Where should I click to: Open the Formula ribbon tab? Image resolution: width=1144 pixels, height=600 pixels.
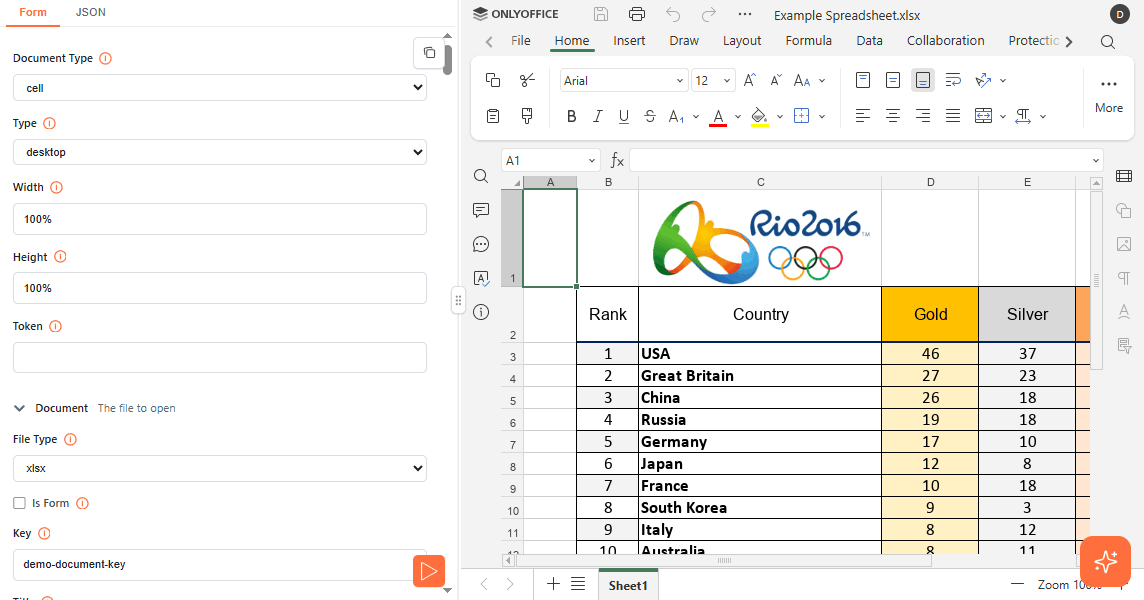tap(808, 41)
